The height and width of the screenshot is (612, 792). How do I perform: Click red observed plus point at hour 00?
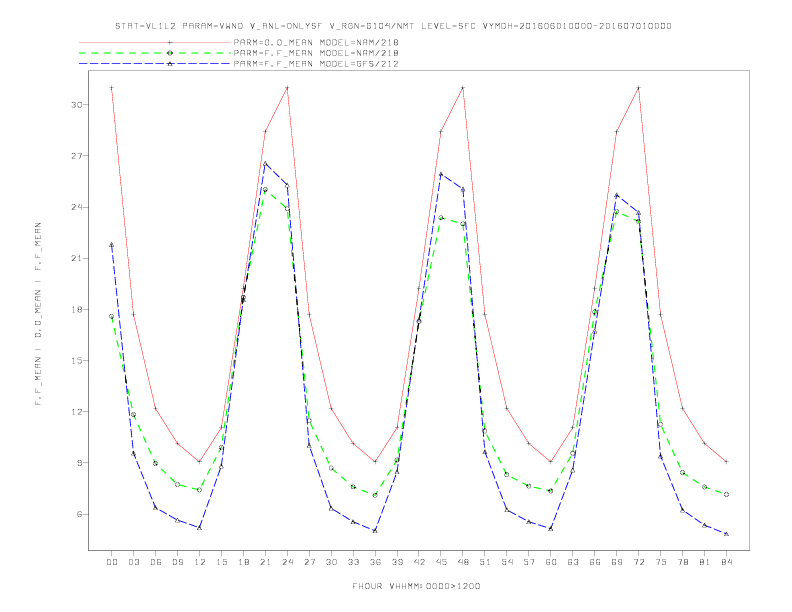tap(112, 88)
